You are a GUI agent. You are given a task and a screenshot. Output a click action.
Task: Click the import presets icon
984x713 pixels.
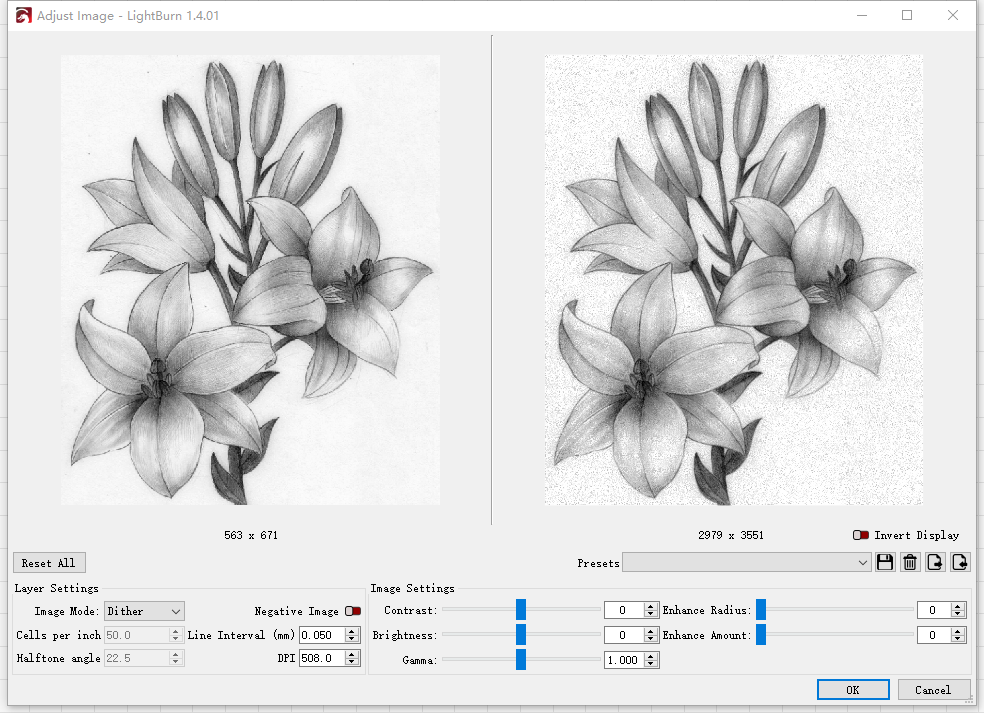click(x=960, y=563)
